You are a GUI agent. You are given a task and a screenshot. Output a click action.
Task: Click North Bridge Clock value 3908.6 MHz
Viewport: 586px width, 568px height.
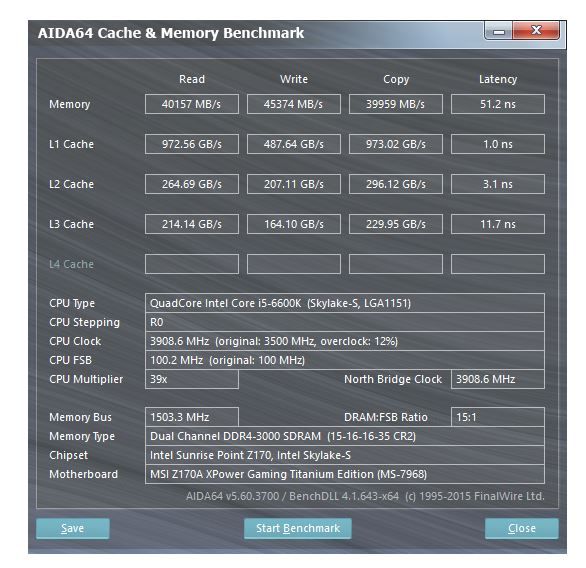[x=498, y=379]
